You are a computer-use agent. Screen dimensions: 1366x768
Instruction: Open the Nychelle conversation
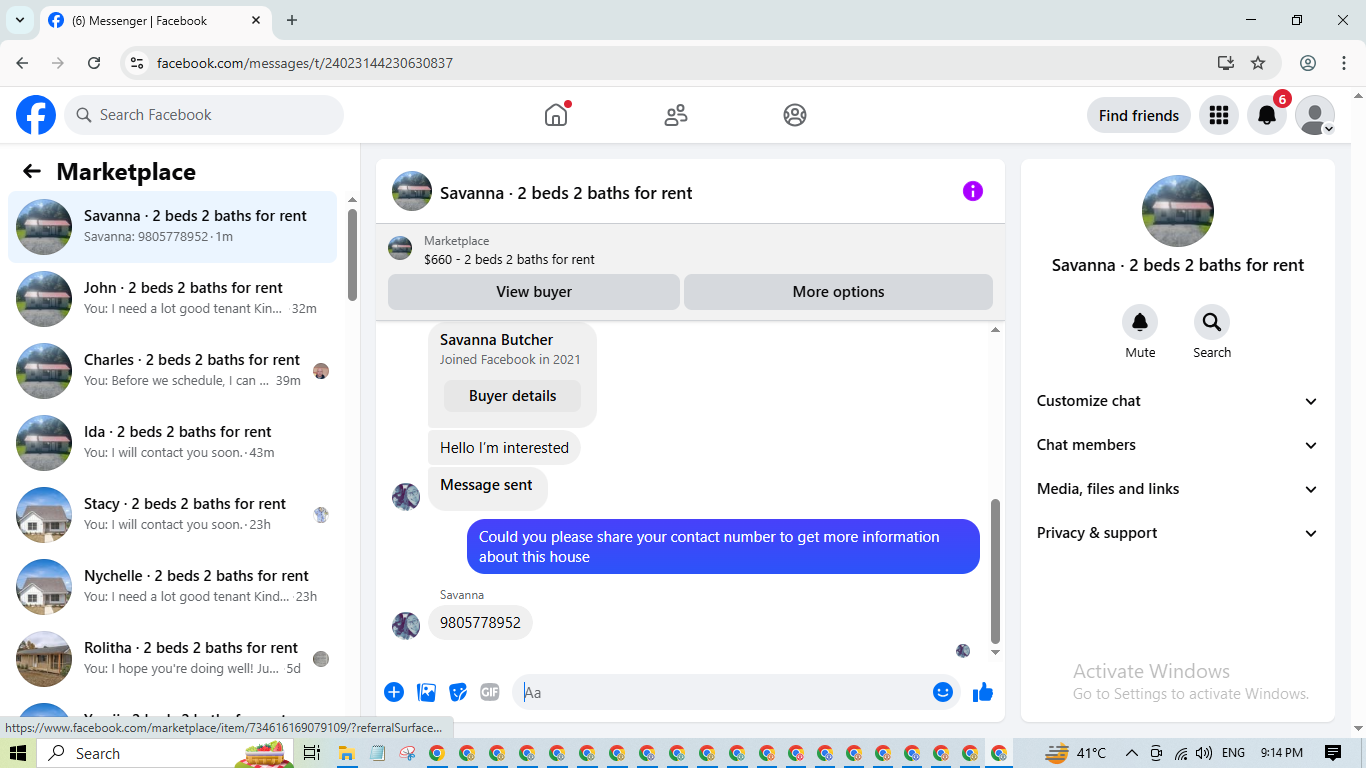coord(172,587)
